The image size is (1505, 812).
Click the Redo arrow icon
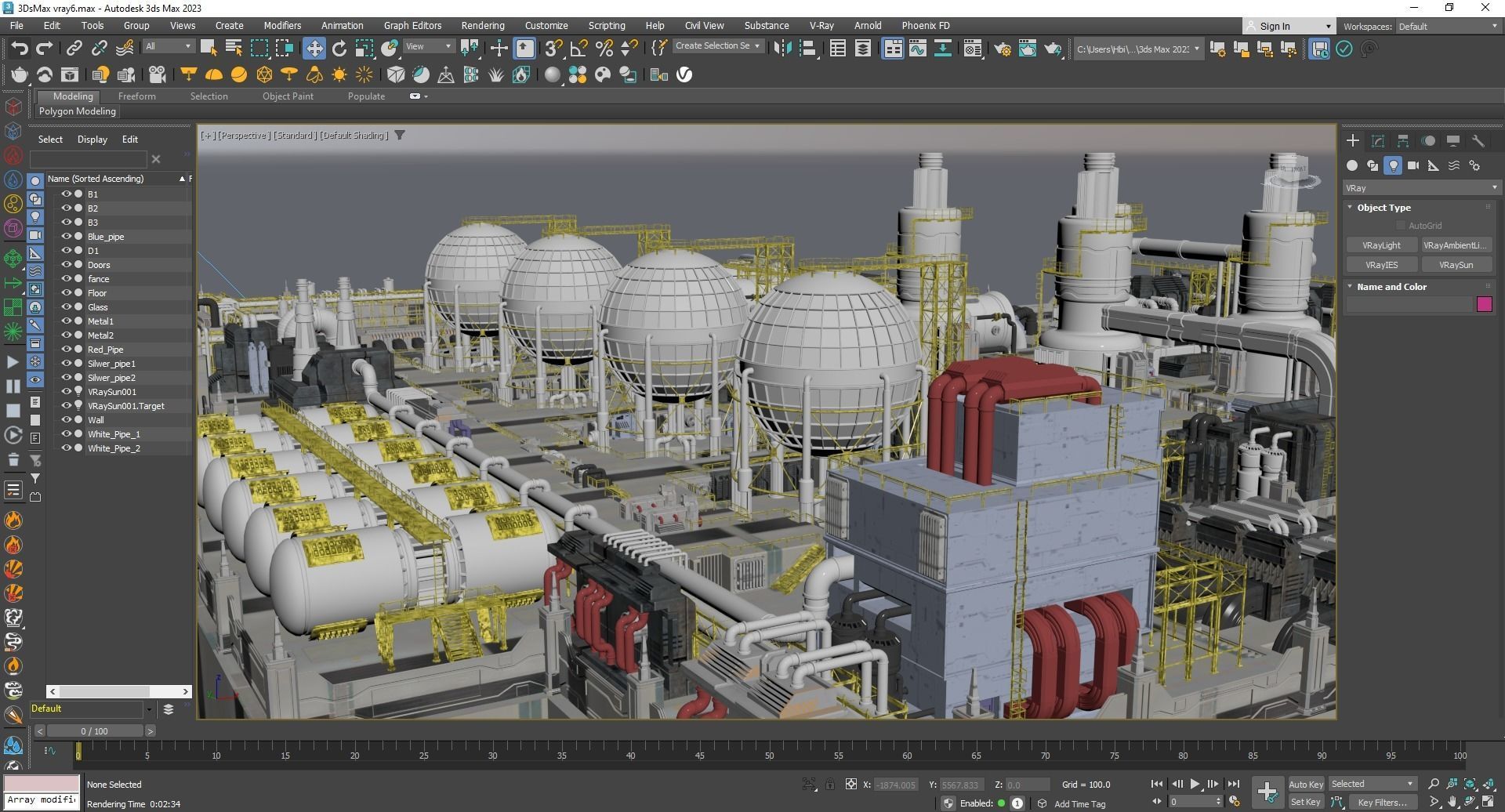45,49
